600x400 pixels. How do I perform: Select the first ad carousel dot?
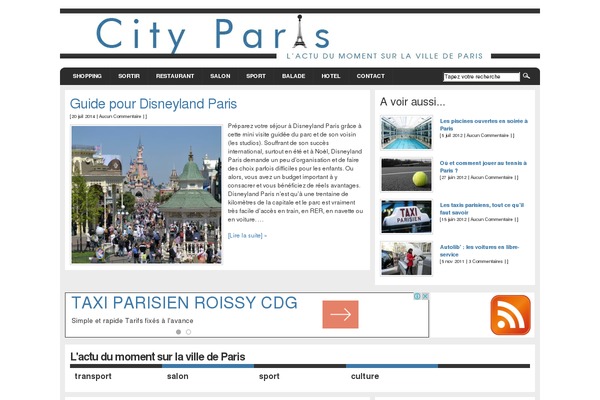pos(178,332)
